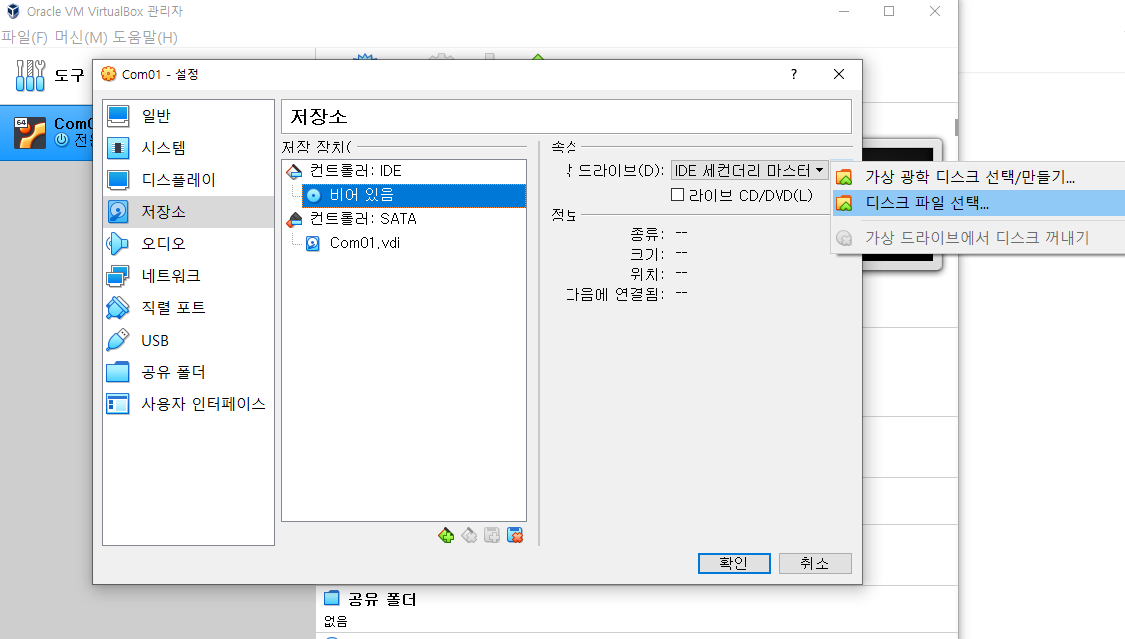
Task: Open the 네트워크 settings category
Action: (188, 275)
